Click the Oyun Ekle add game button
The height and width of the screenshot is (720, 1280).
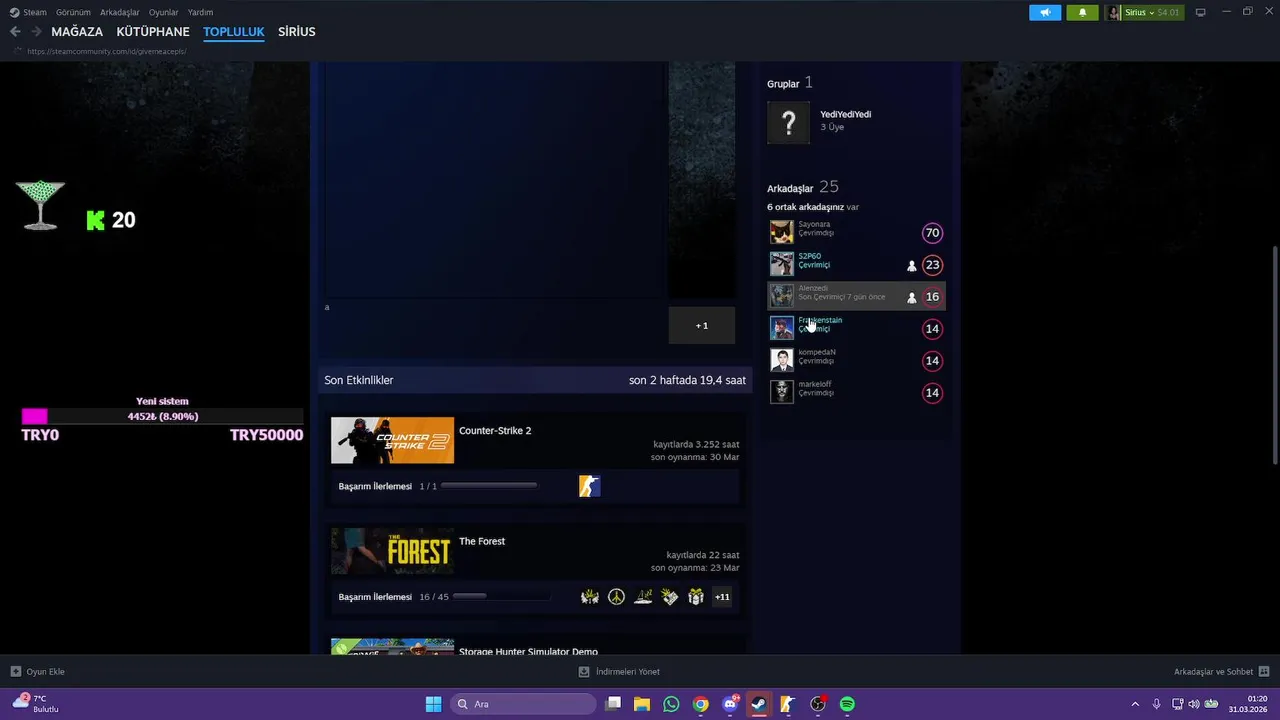point(37,672)
